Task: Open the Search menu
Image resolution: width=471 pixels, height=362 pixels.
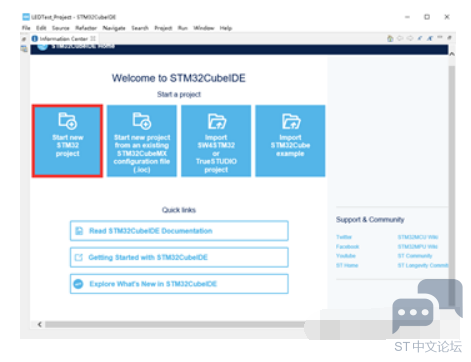Action: click(x=140, y=28)
